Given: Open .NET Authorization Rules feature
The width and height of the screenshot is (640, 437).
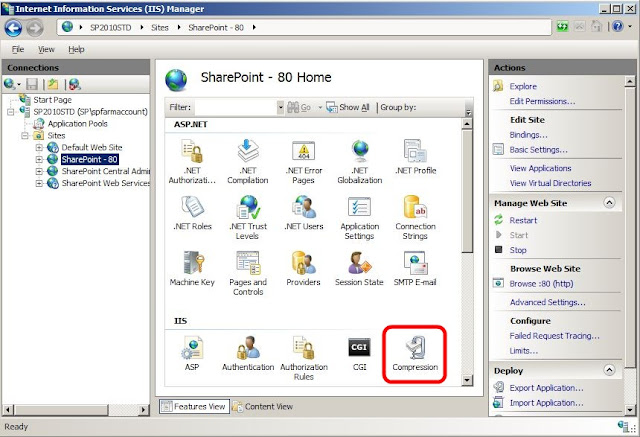Looking at the screenshot, I should (192, 162).
